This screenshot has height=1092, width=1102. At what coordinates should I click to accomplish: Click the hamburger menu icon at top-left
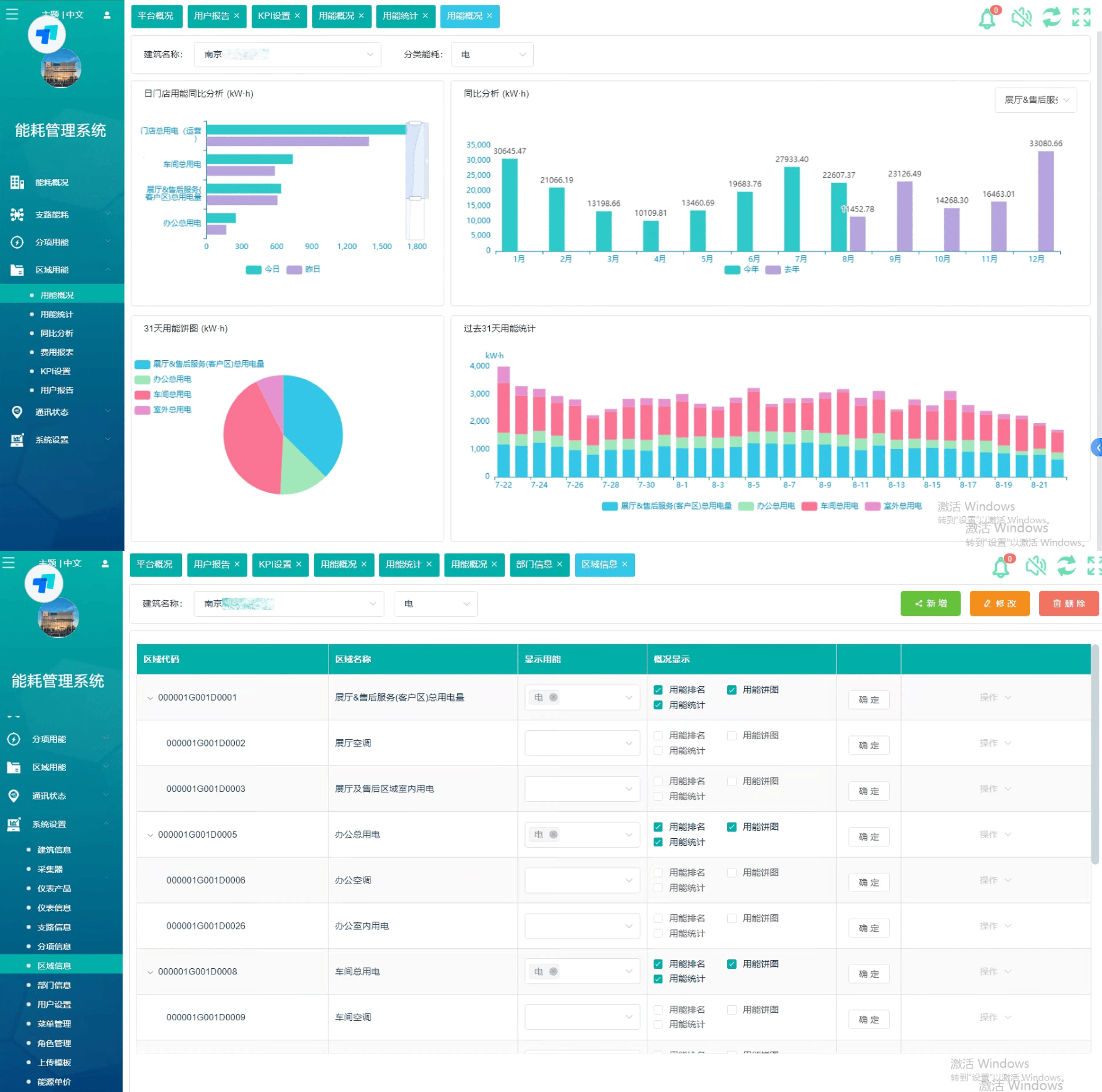tap(12, 14)
